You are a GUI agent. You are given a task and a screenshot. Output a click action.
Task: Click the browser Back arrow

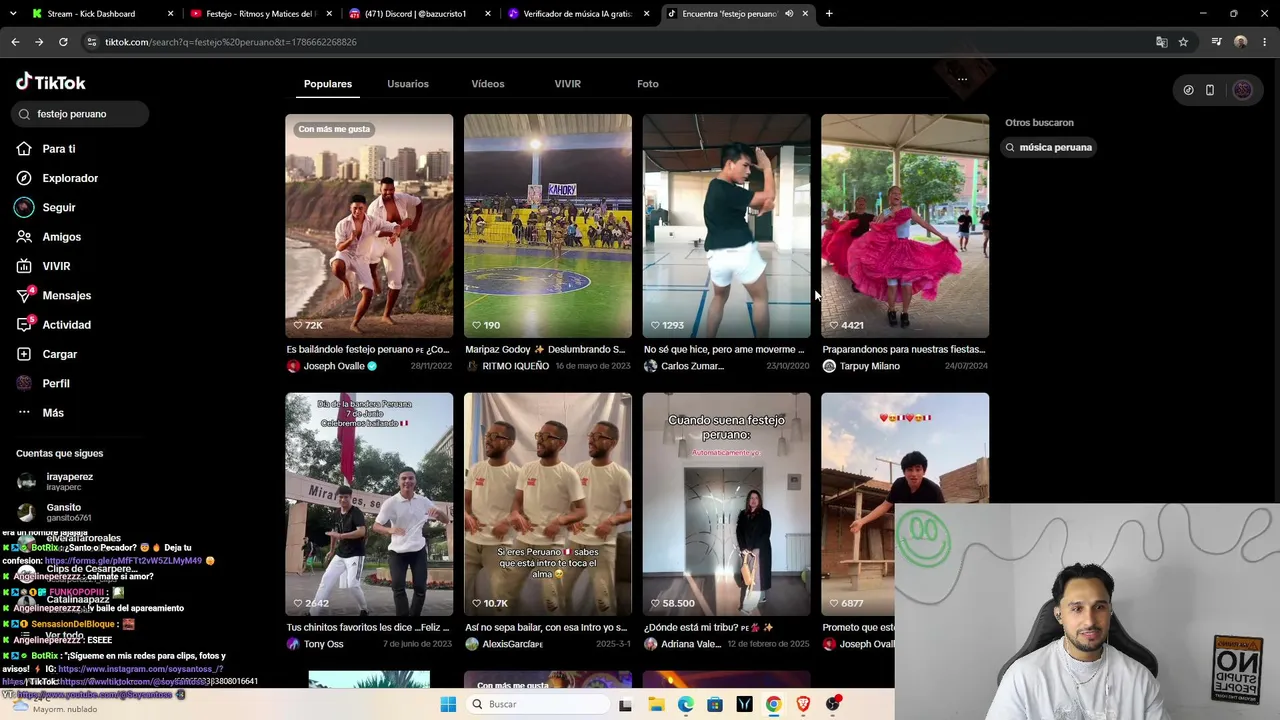[15, 42]
